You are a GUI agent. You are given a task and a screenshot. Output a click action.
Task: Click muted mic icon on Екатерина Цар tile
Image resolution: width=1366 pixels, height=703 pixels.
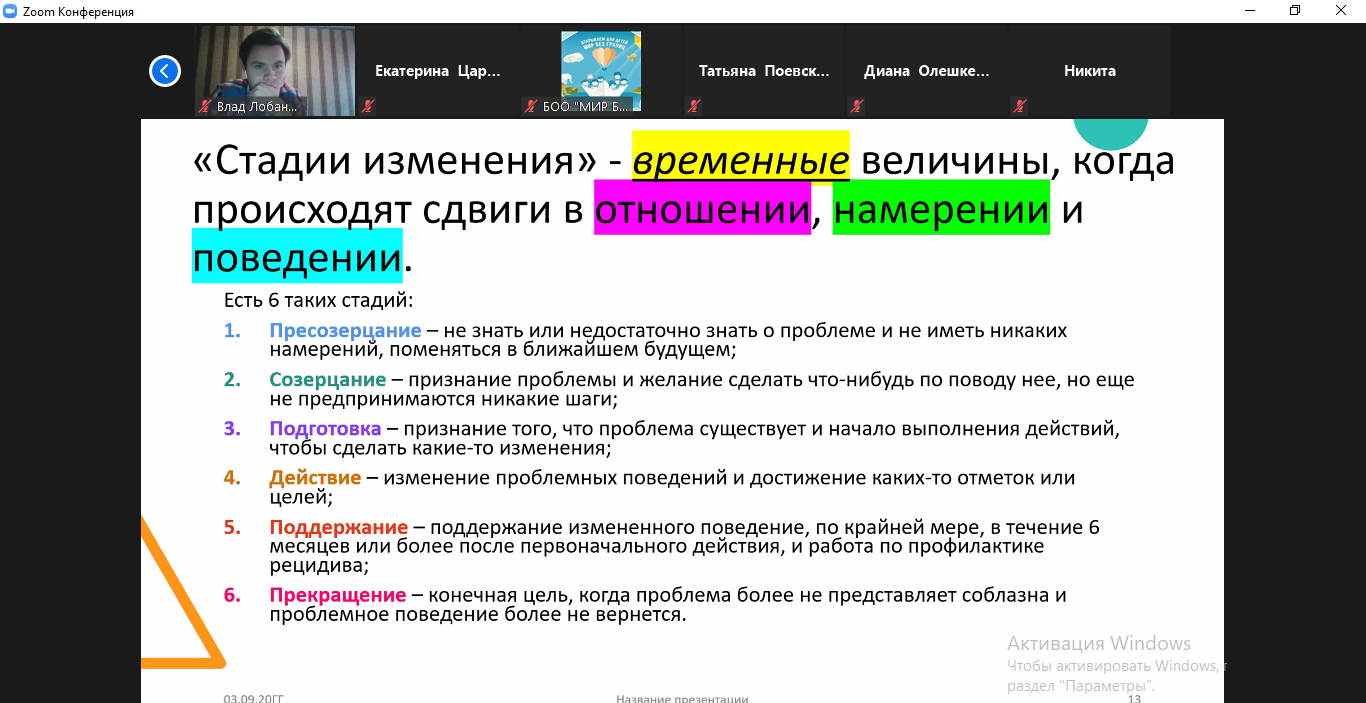[368, 105]
